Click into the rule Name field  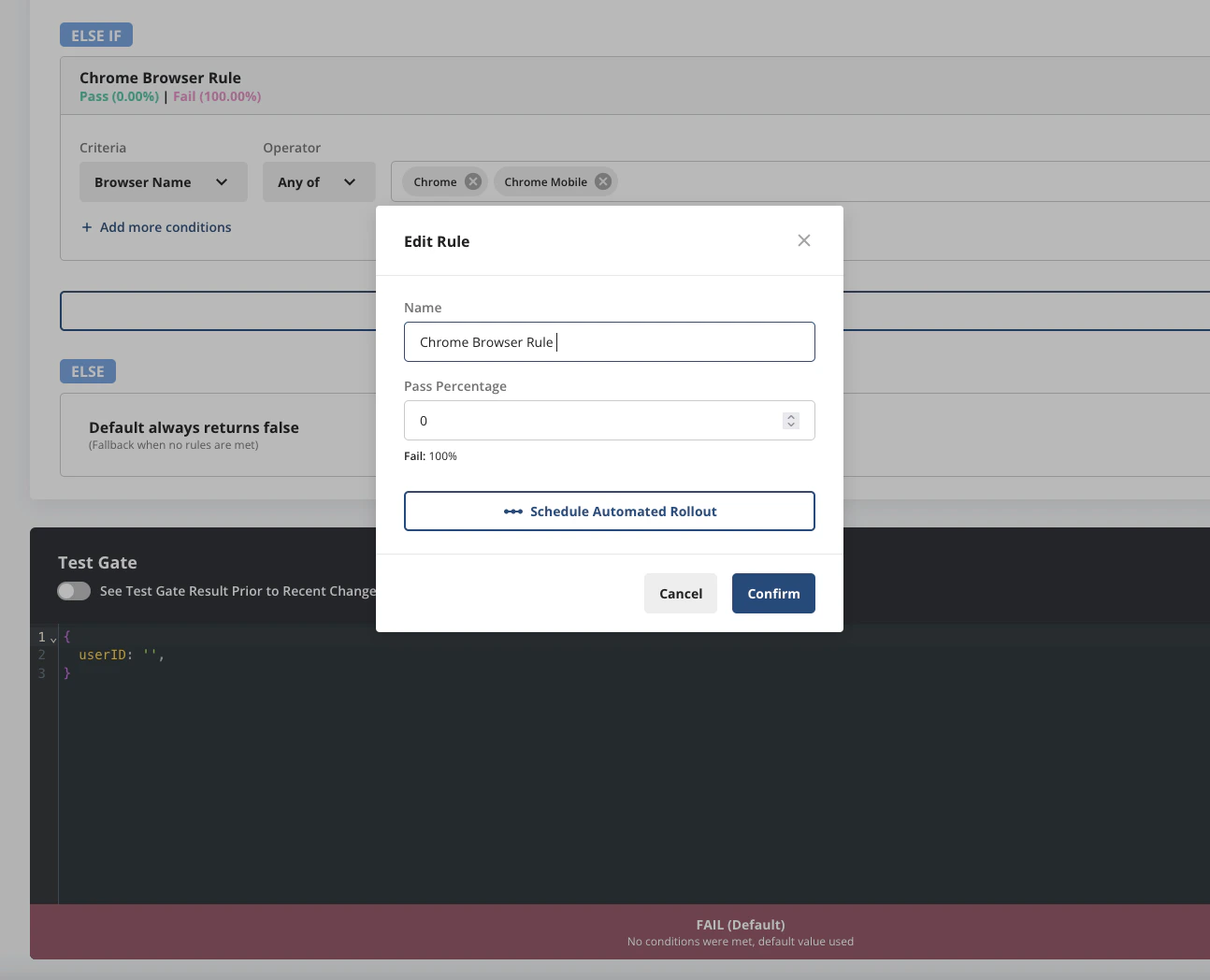tap(610, 342)
